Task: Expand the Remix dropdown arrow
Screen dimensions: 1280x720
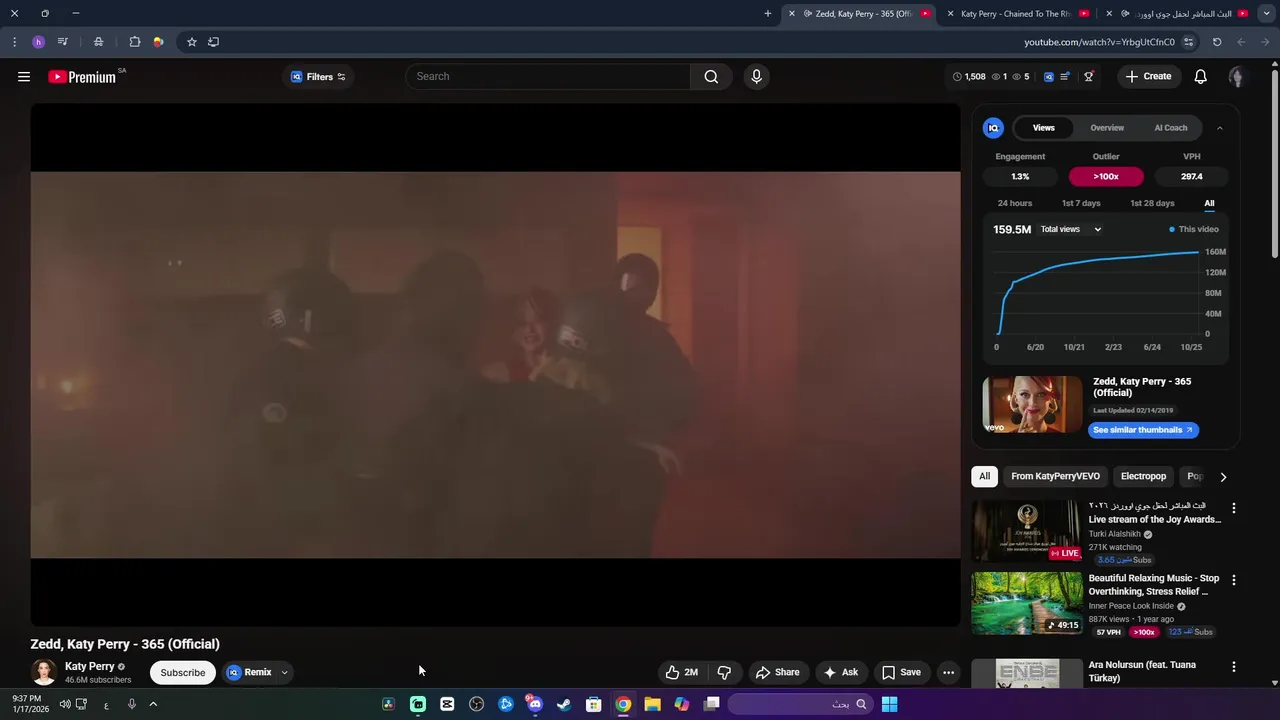Action: click(x=284, y=673)
